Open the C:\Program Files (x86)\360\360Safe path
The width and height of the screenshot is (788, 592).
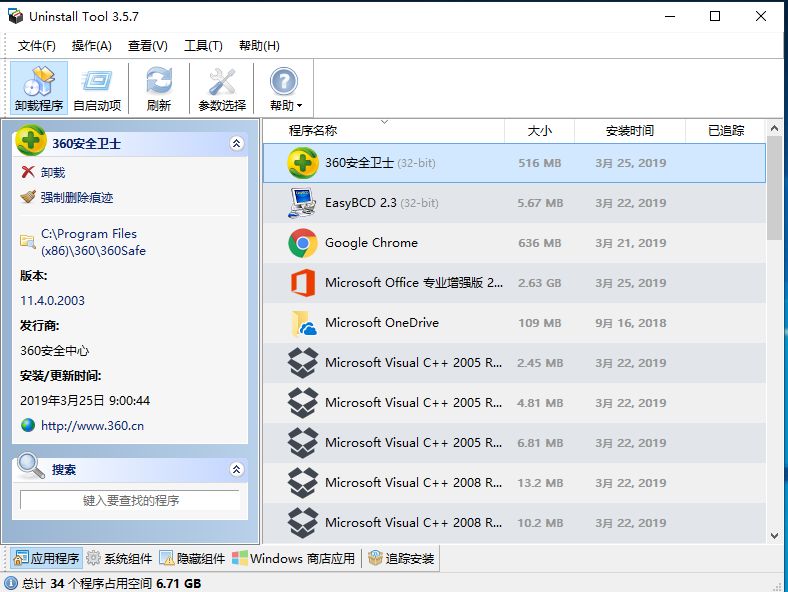click(x=93, y=242)
